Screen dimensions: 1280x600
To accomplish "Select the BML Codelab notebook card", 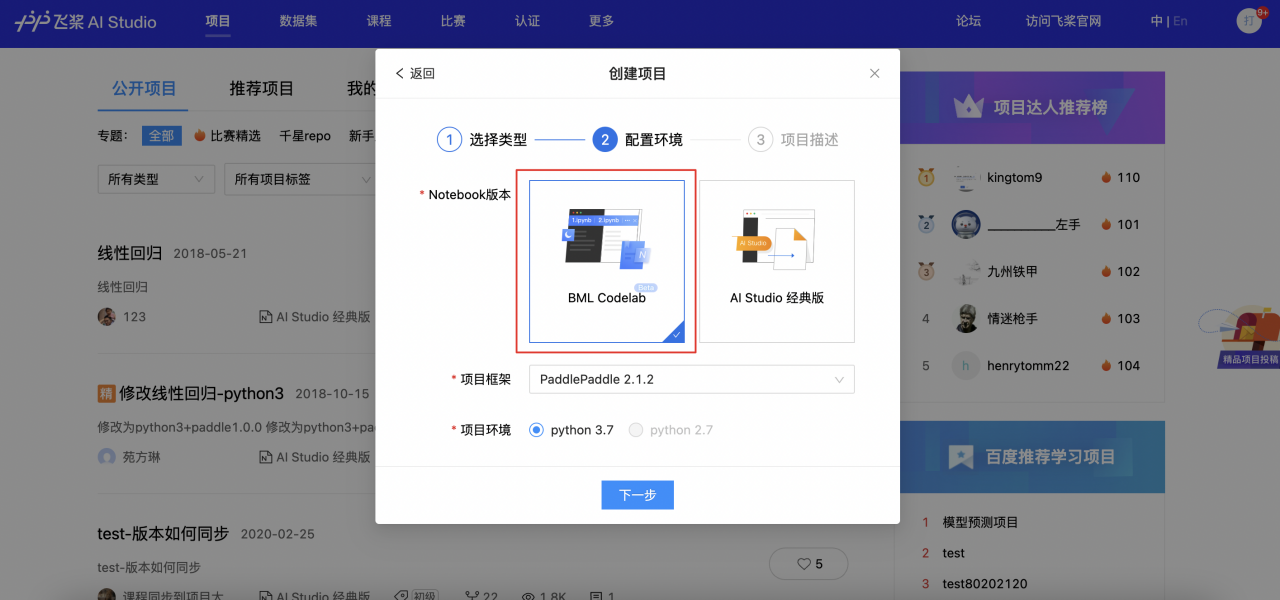I will [607, 261].
